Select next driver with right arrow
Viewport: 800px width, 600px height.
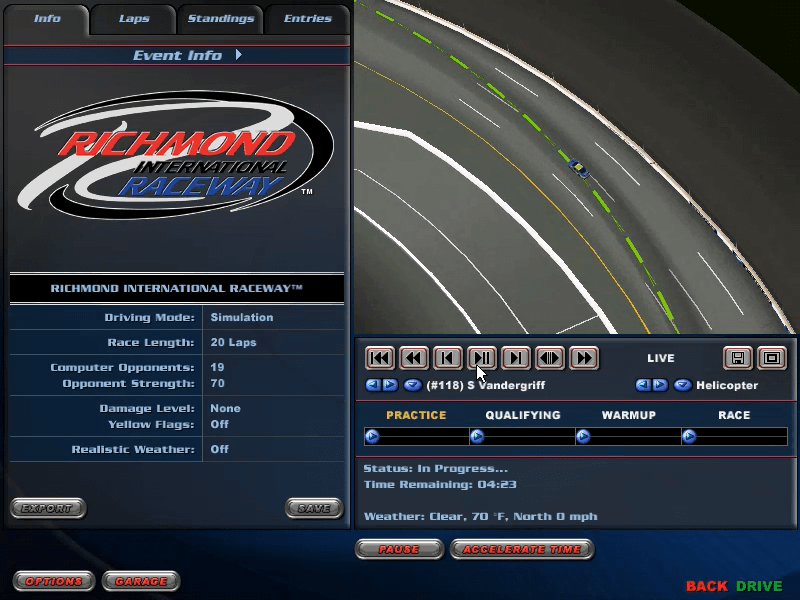(390, 385)
